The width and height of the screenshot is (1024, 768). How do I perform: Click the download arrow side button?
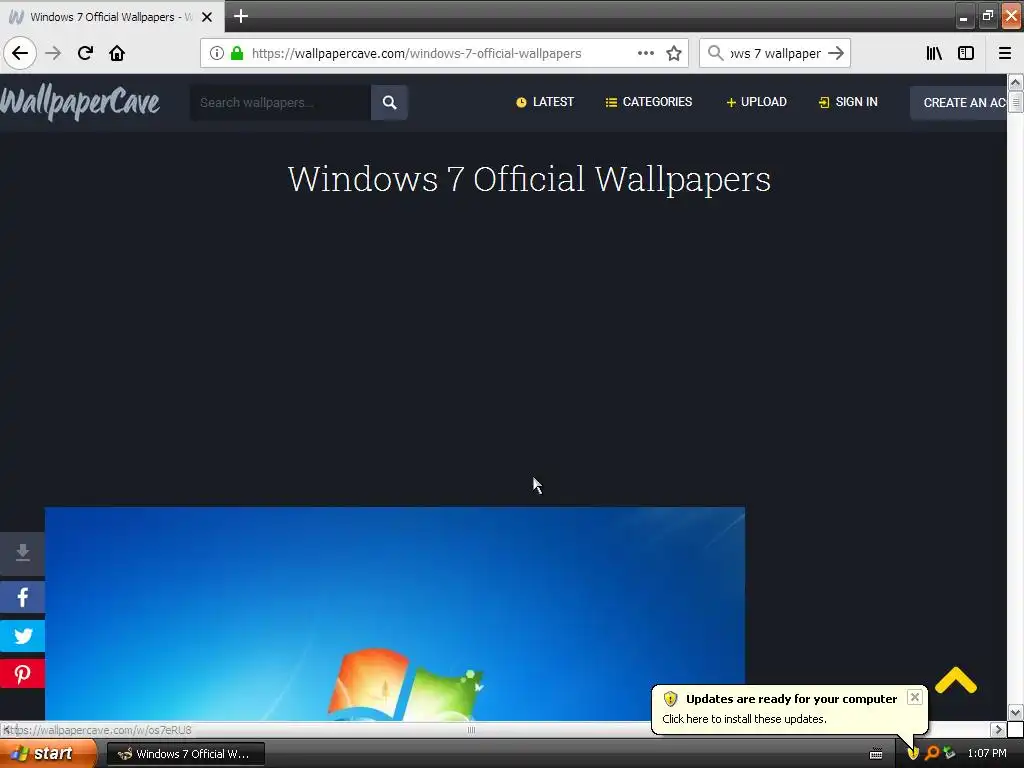(x=22, y=553)
